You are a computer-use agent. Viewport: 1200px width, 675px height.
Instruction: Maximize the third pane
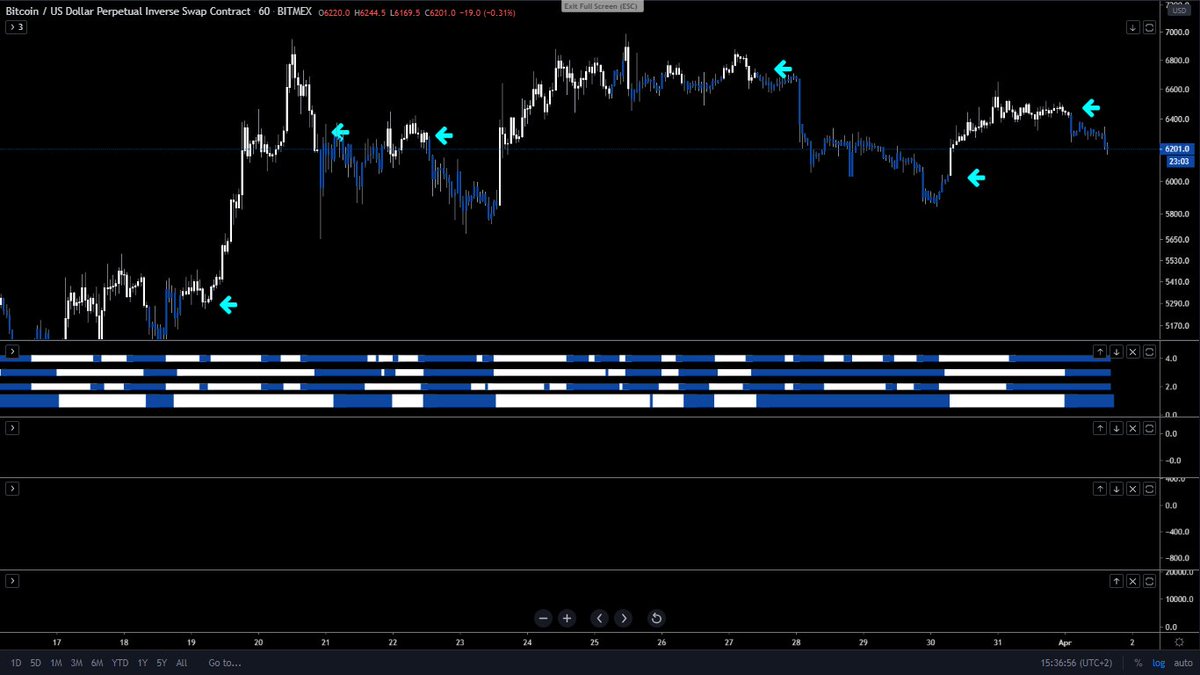(x=1148, y=428)
